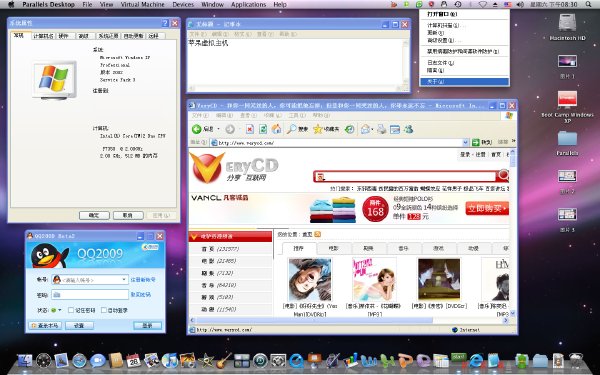Click the IE Back arrow button

click(197, 129)
